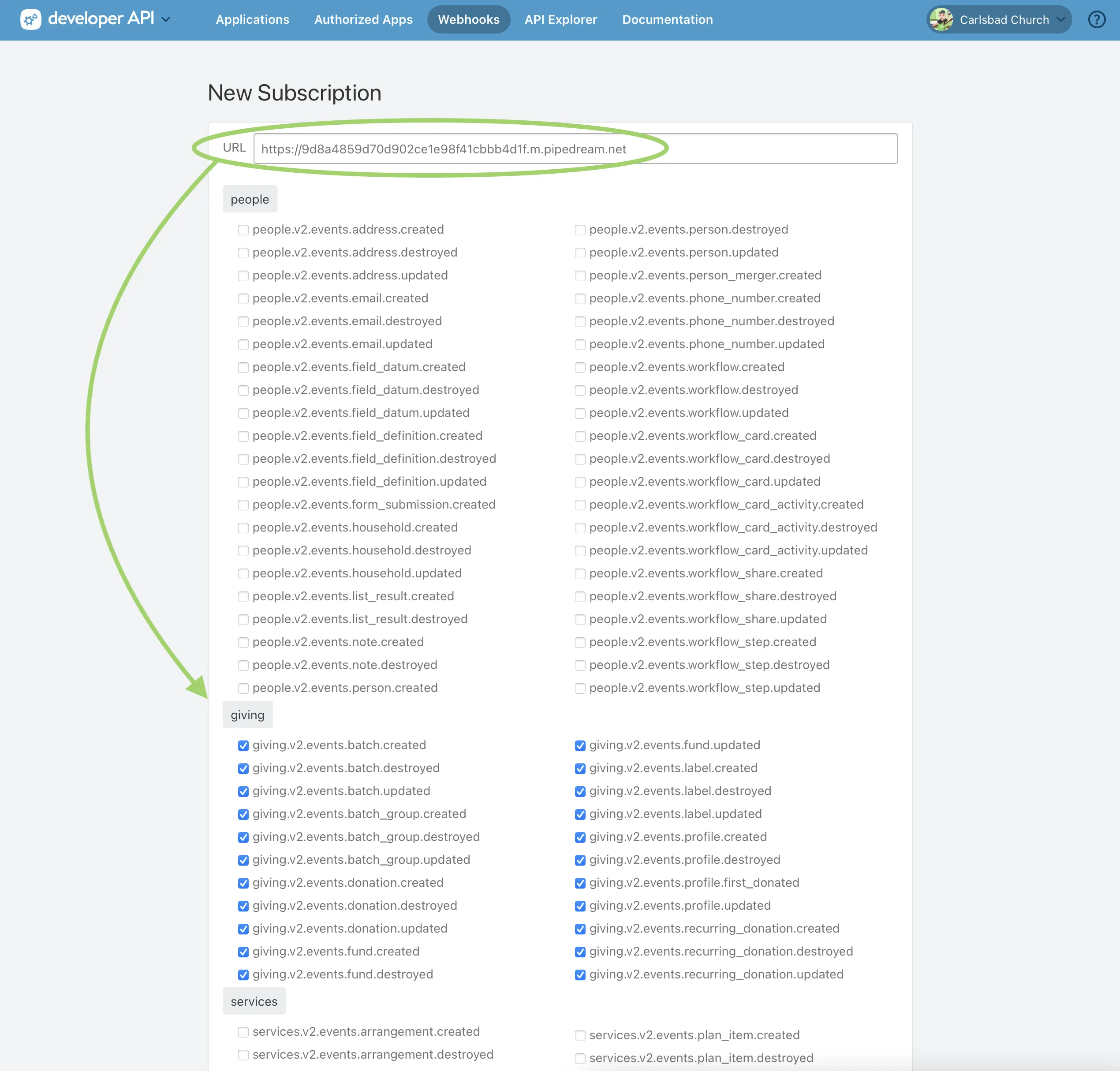This screenshot has height=1071, width=1120.
Task: Enable people.v2.events.address.created webhook
Action: click(x=243, y=230)
